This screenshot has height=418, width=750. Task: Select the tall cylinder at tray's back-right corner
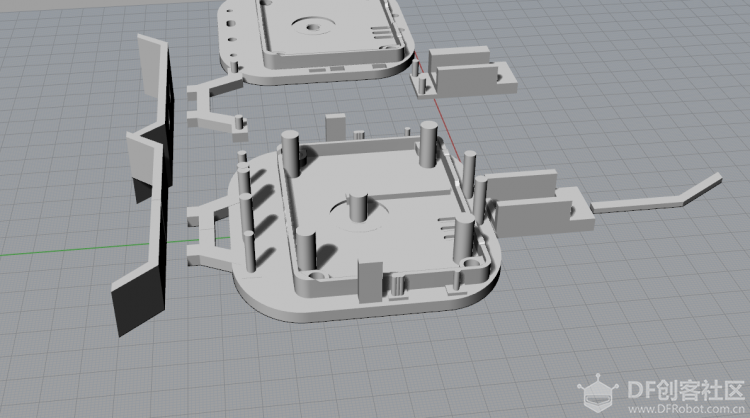point(428,144)
